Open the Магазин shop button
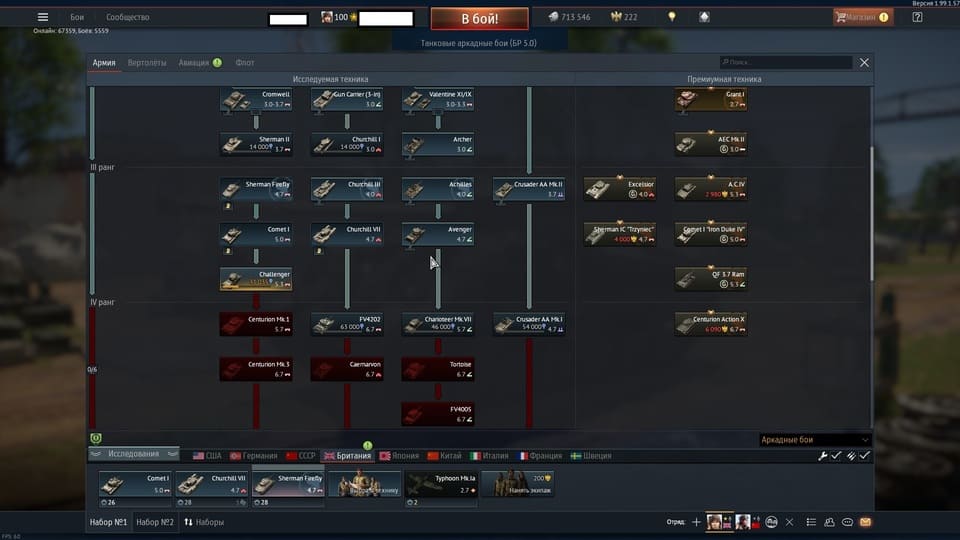This screenshot has height=540, width=960. (x=862, y=17)
